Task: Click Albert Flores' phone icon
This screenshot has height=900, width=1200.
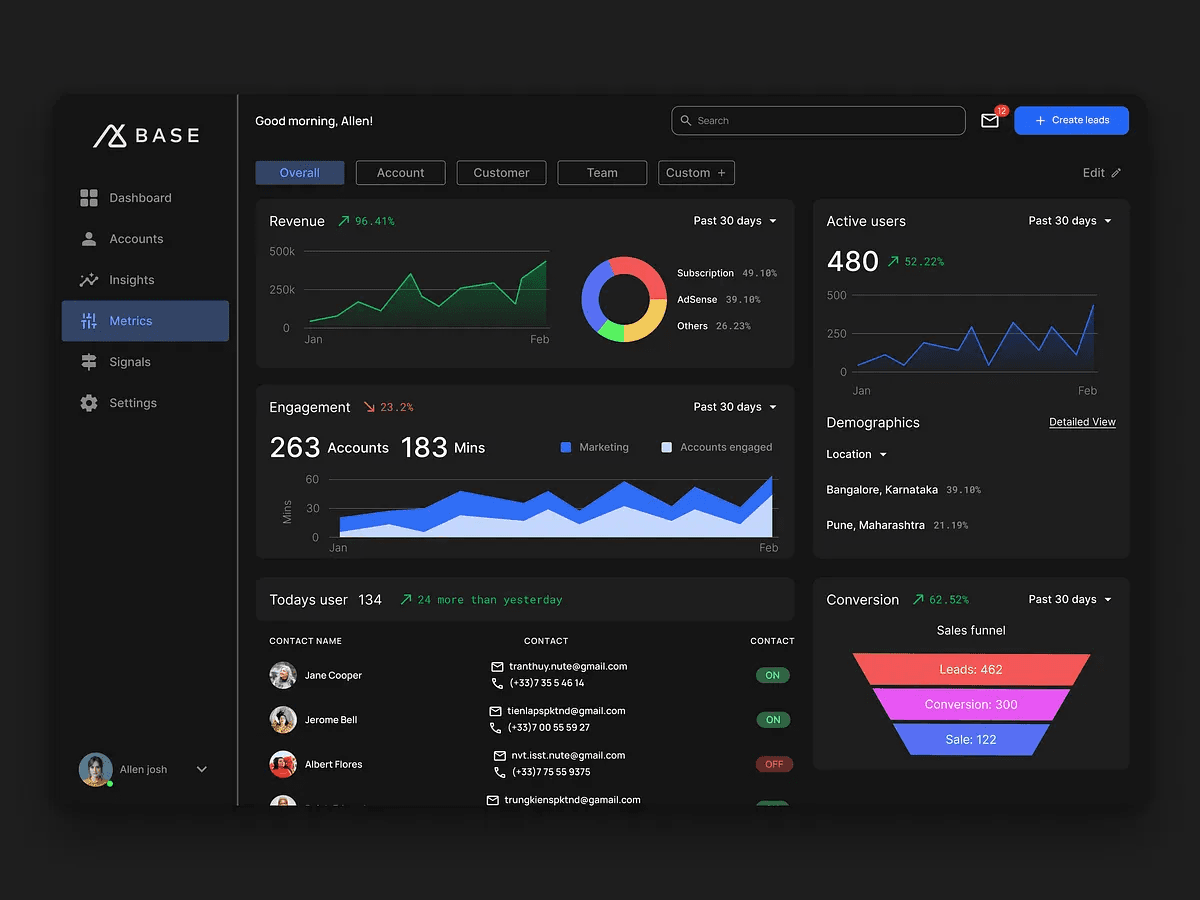Action: [500, 772]
